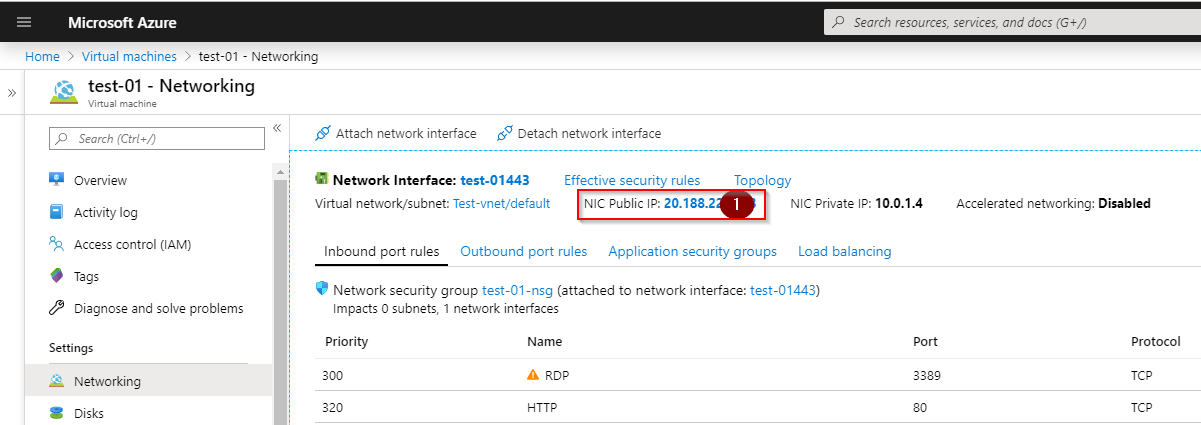The width and height of the screenshot is (1201, 425).
Task: Click the Virtual machines breadcrumb
Action: [129, 57]
